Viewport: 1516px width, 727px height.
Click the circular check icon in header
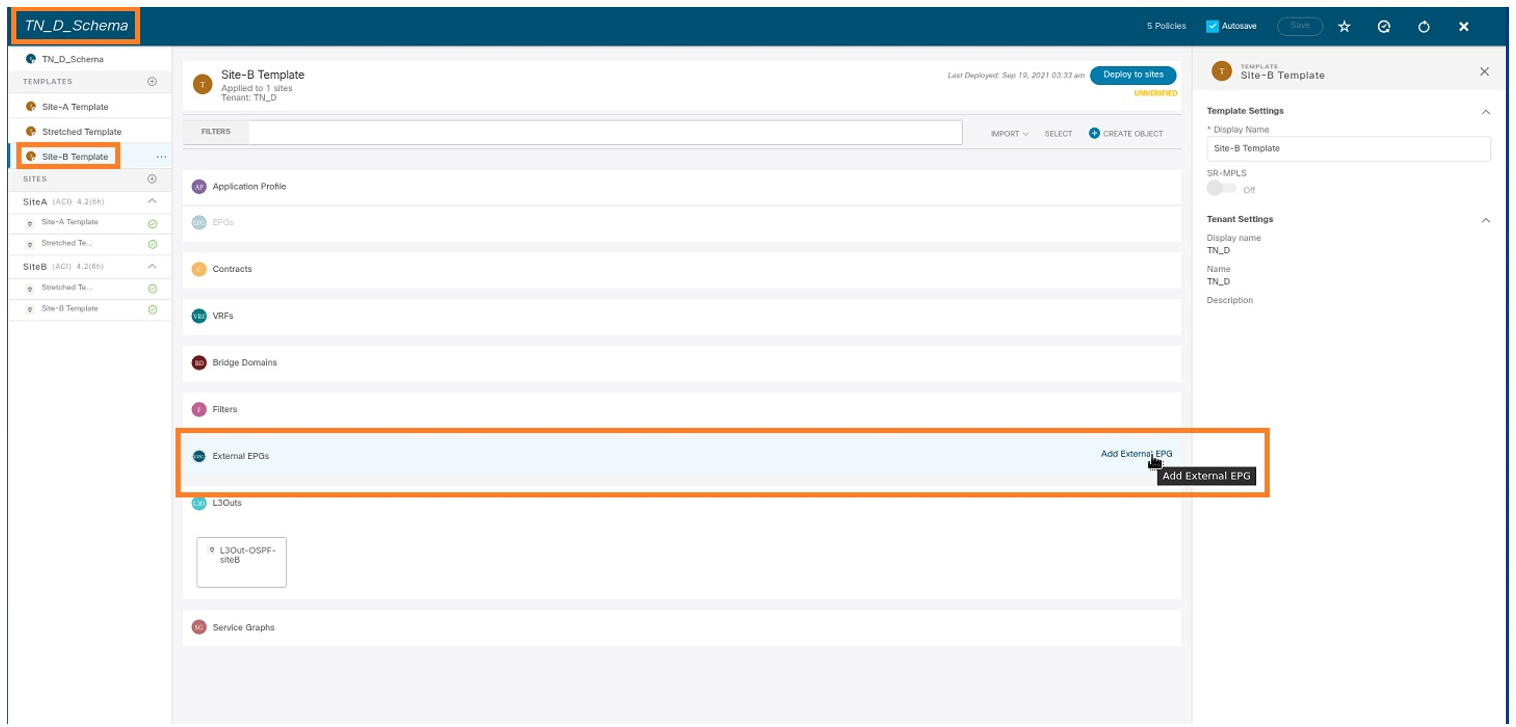pos(1384,27)
